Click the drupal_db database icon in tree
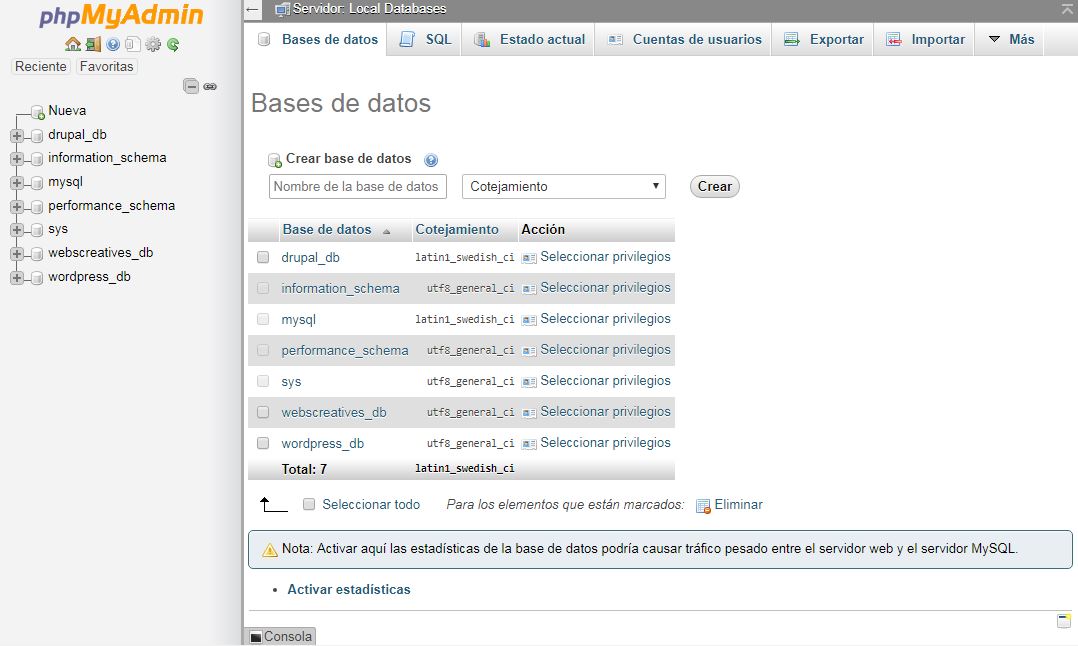 pyautogui.click(x=37, y=136)
